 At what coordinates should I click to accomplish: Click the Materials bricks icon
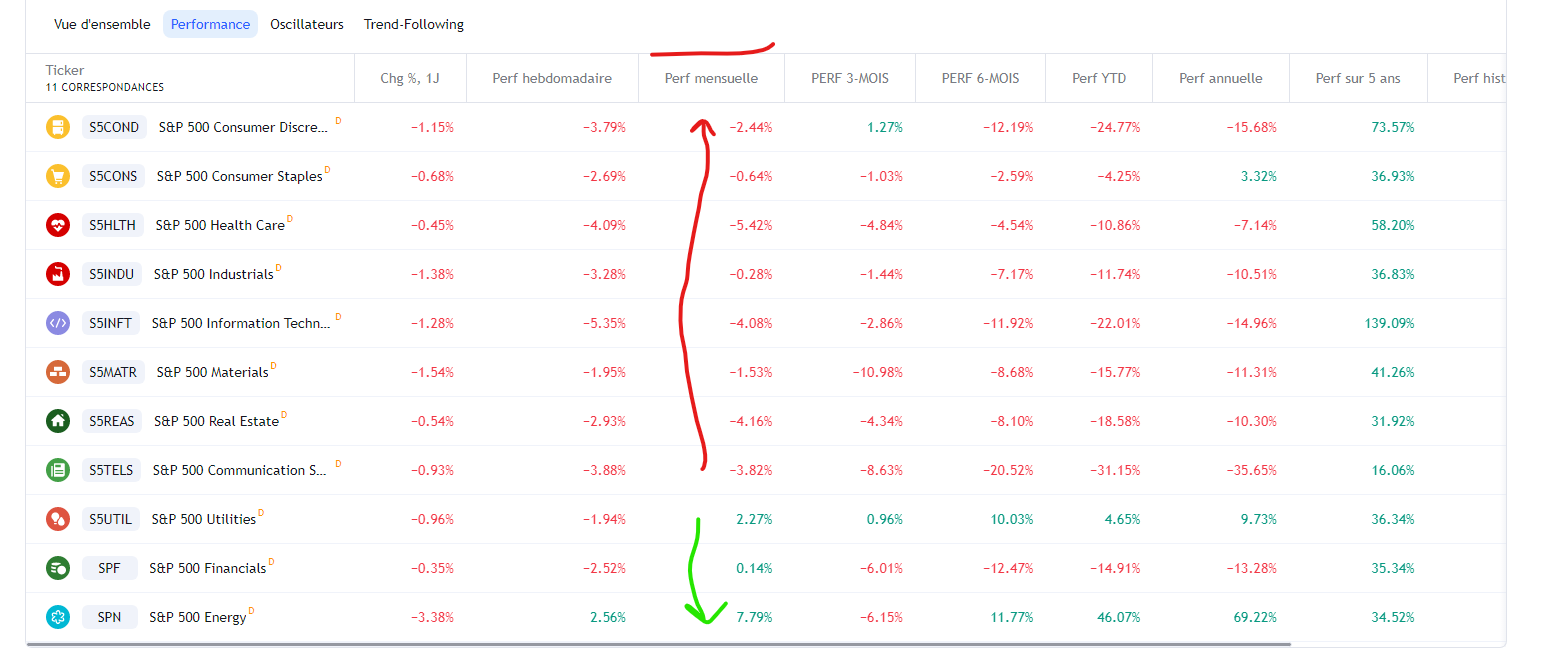point(58,372)
